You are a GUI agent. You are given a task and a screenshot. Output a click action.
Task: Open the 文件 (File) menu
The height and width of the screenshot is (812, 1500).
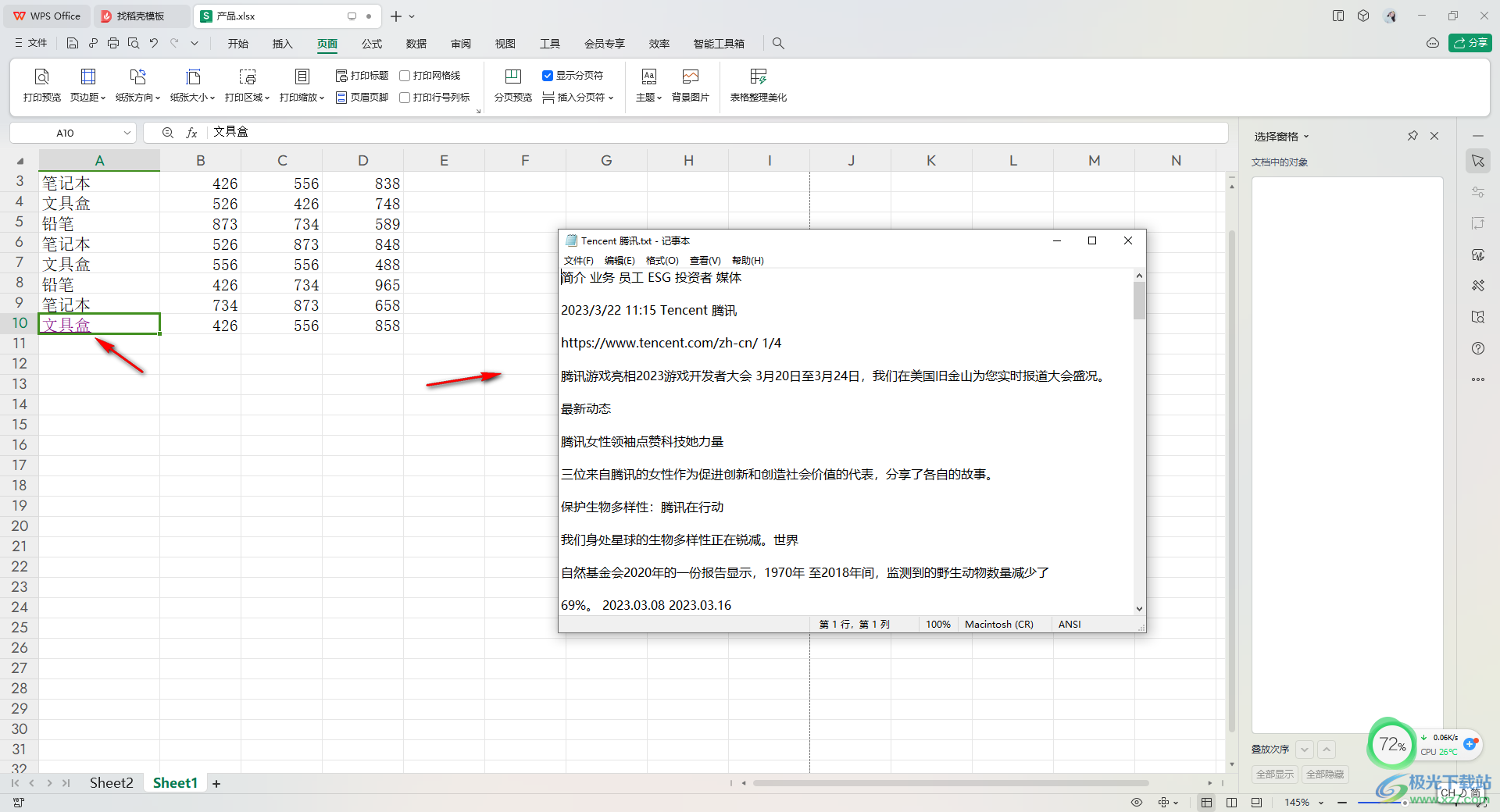click(31, 44)
